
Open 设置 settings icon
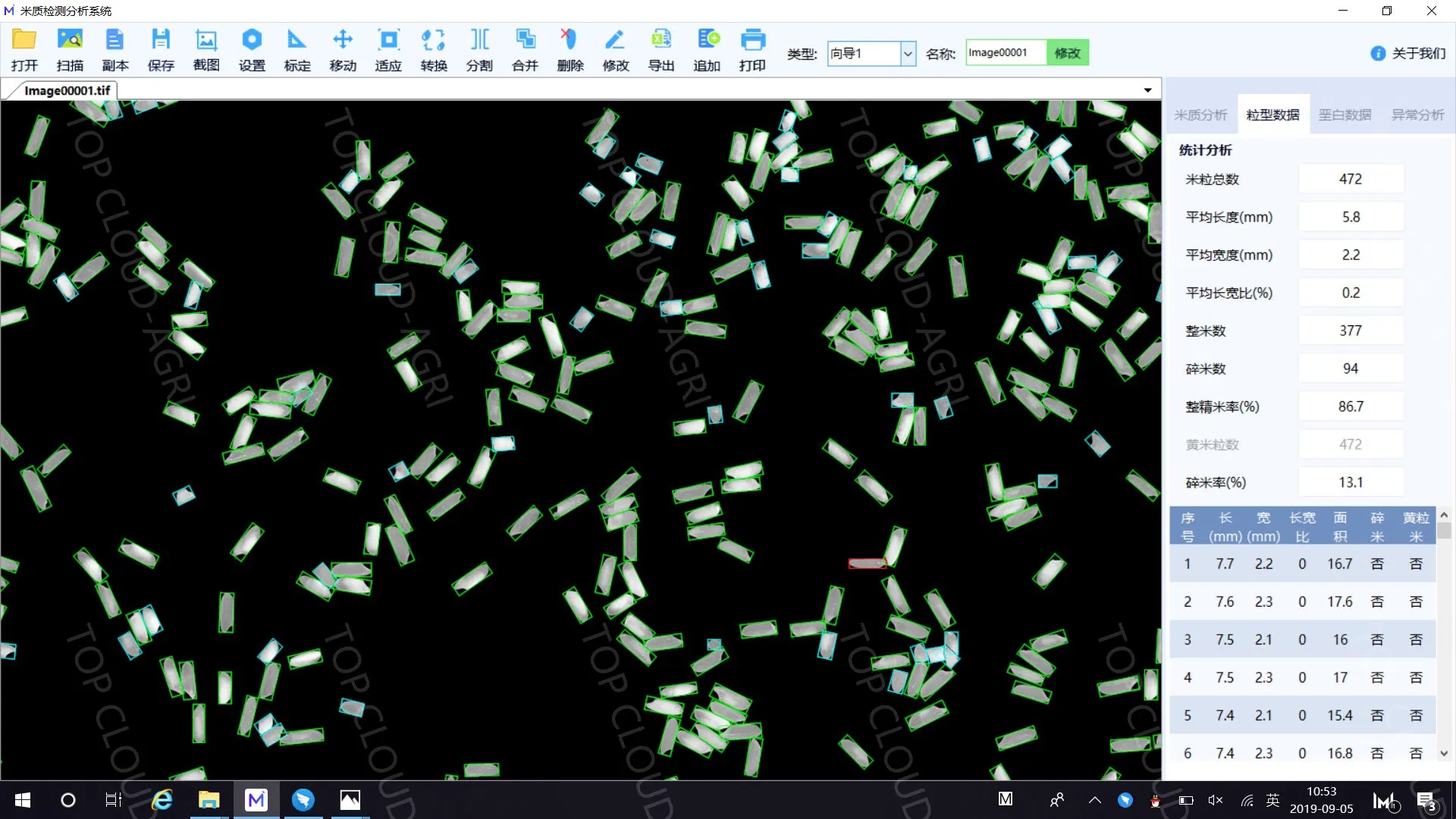point(252,50)
